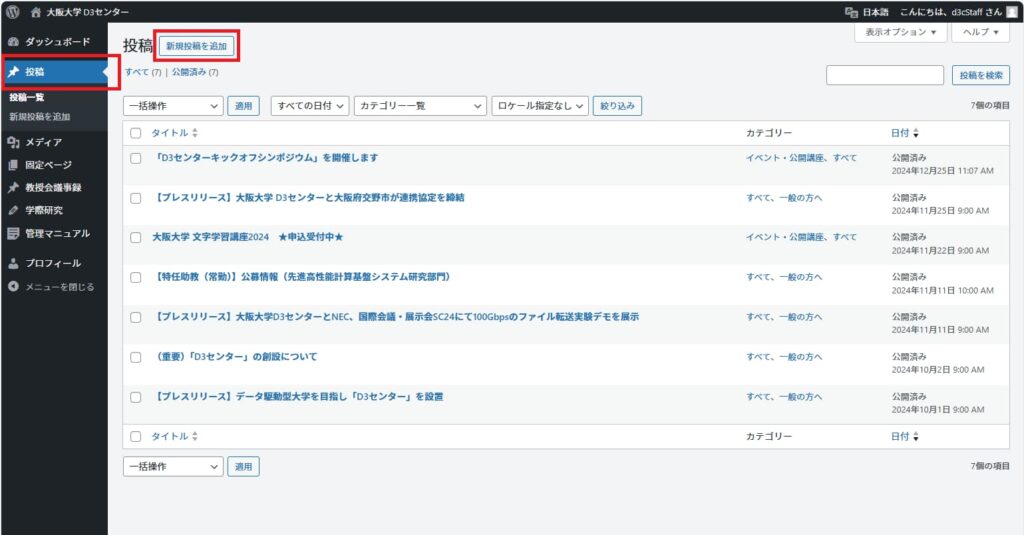Open the 教授会議事録 menu
Image resolution: width=1024 pixels, height=535 pixels.
pyautogui.click(x=54, y=188)
